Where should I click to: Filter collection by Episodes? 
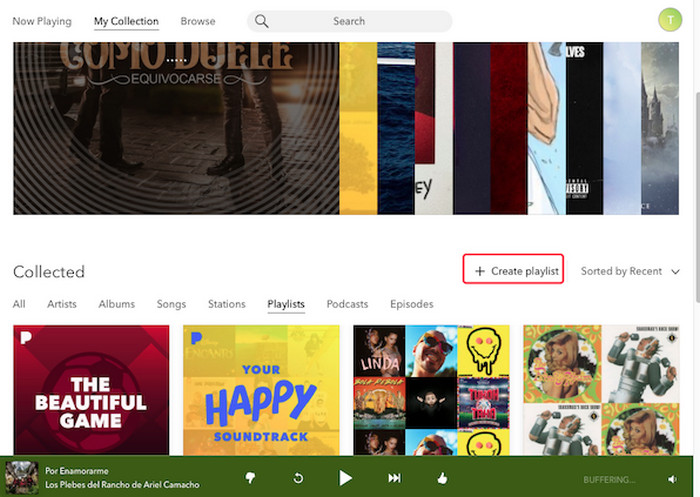click(412, 304)
